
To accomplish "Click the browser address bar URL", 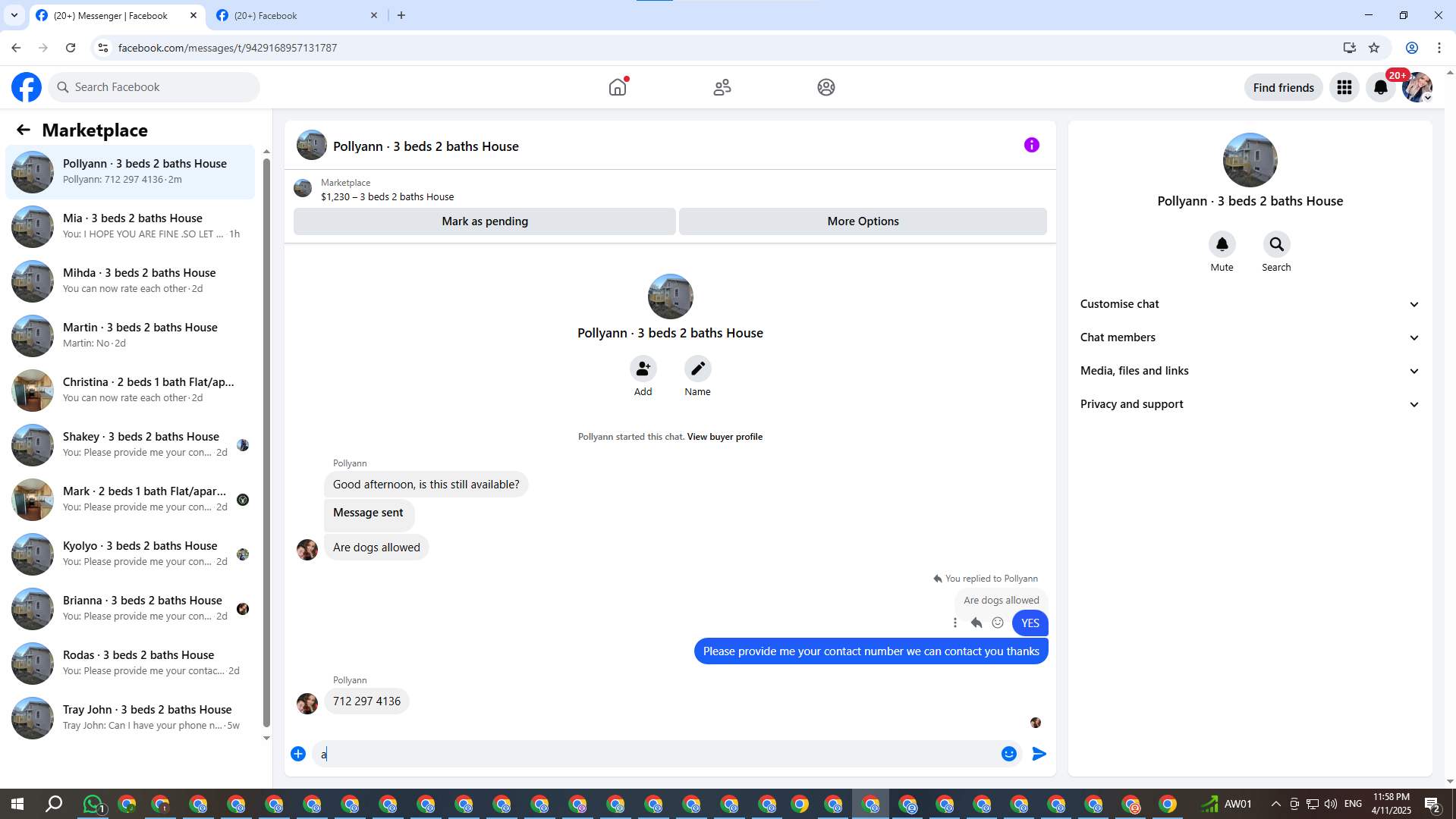I will pyautogui.click(x=228, y=48).
